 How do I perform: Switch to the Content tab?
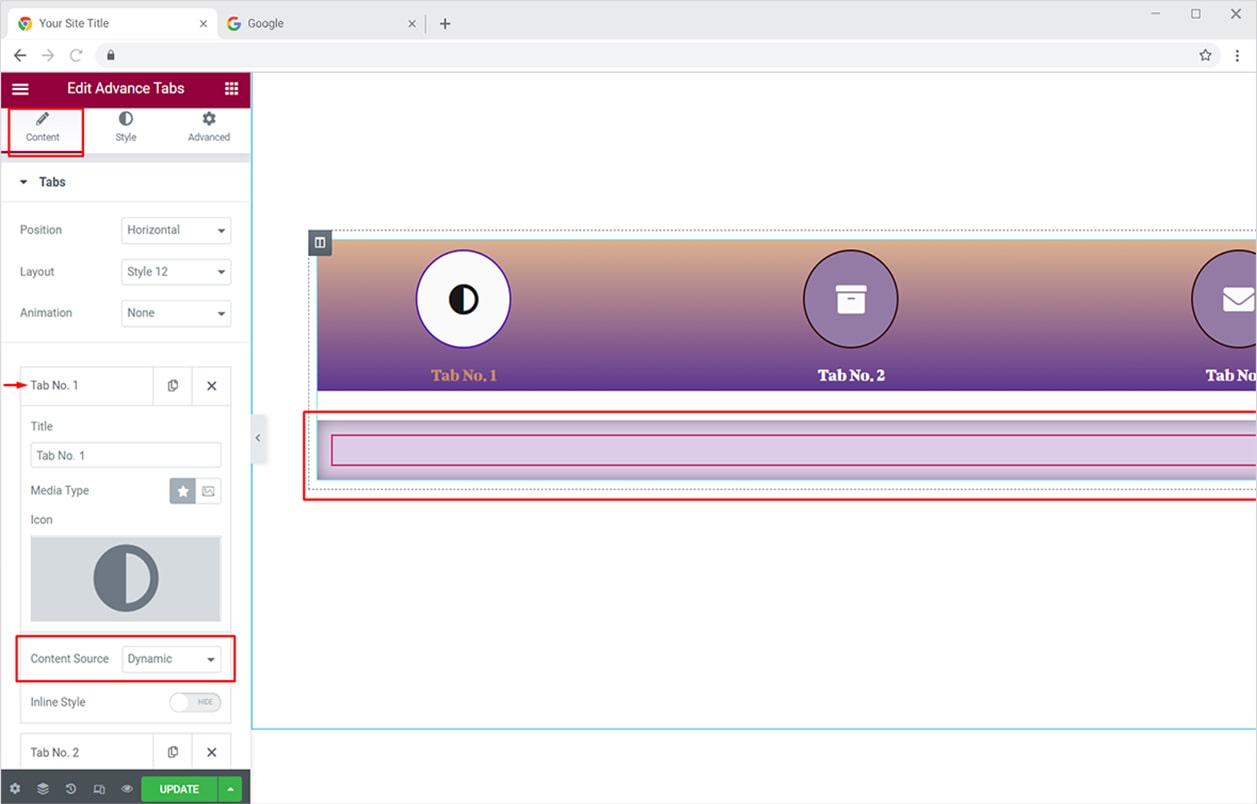pos(43,127)
